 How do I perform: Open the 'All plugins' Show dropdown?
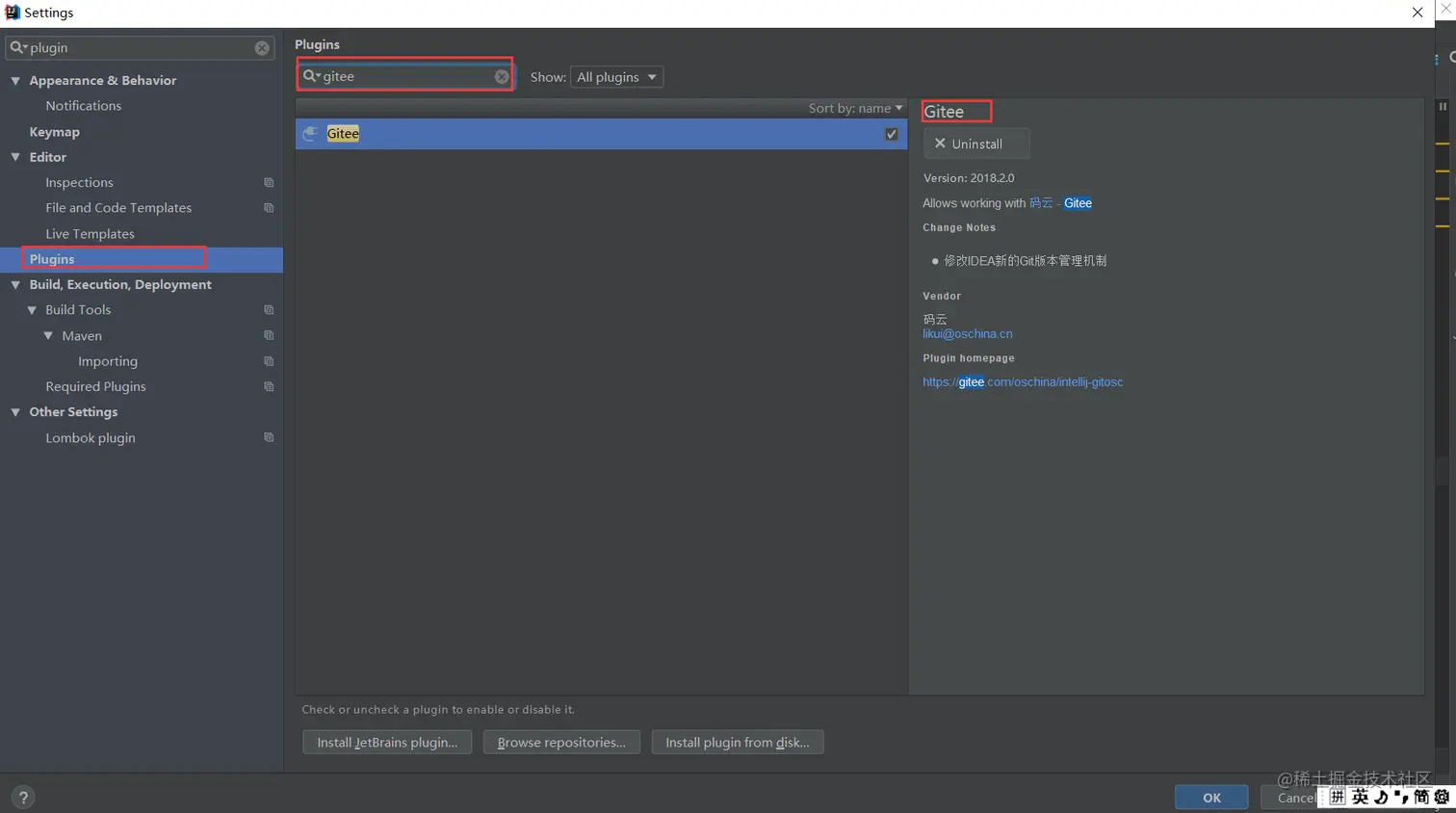point(616,77)
